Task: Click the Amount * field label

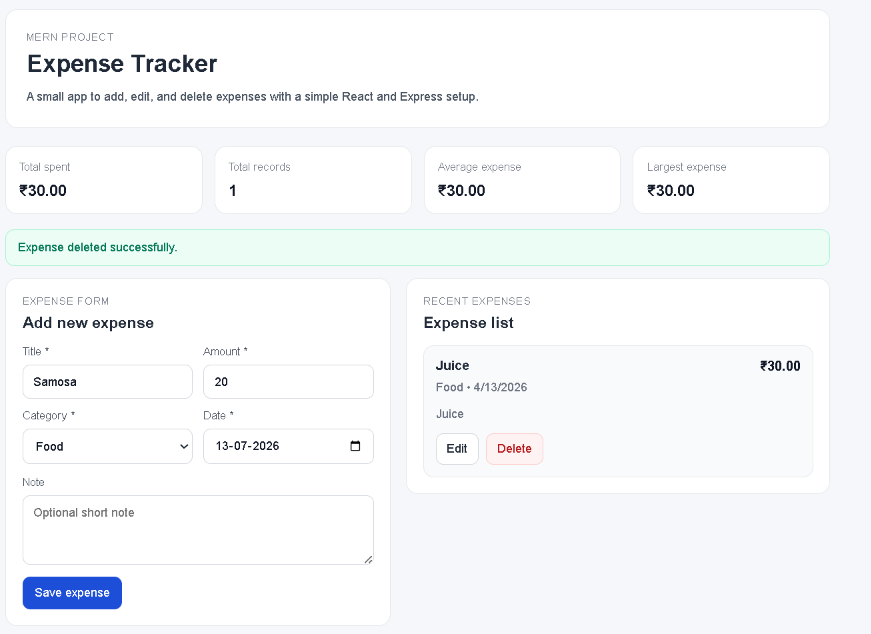Action: [226, 352]
